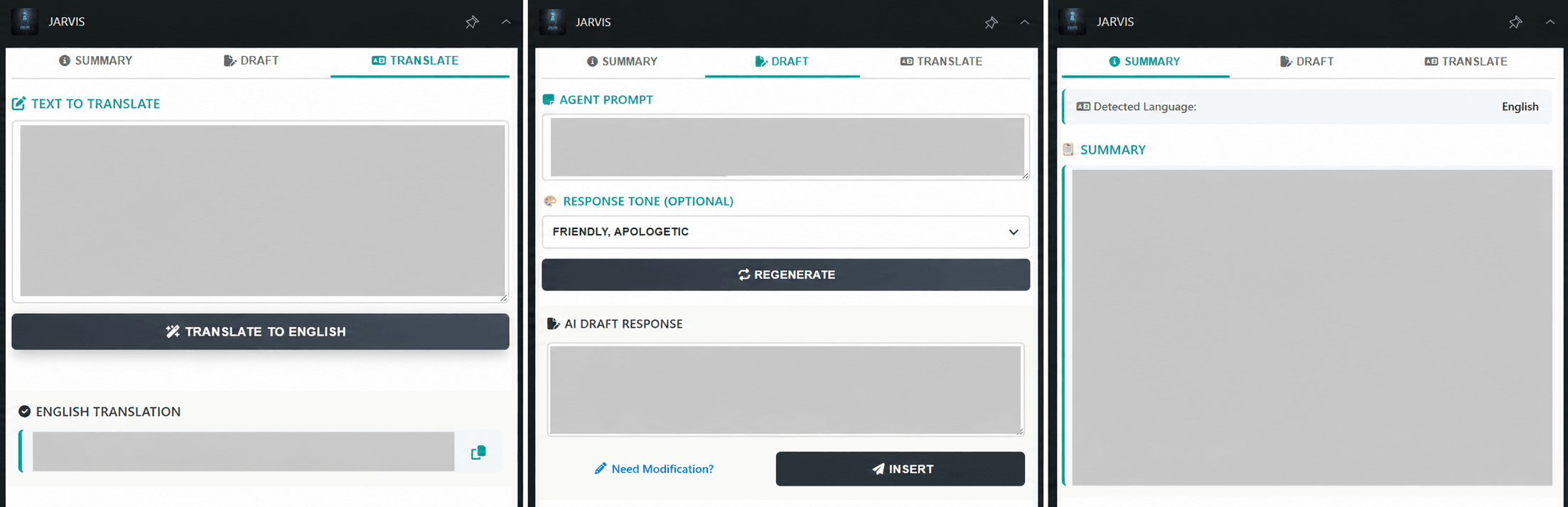Viewport: 1568px width, 507px height.
Task: Click the Insert button
Action: click(x=900, y=469)
